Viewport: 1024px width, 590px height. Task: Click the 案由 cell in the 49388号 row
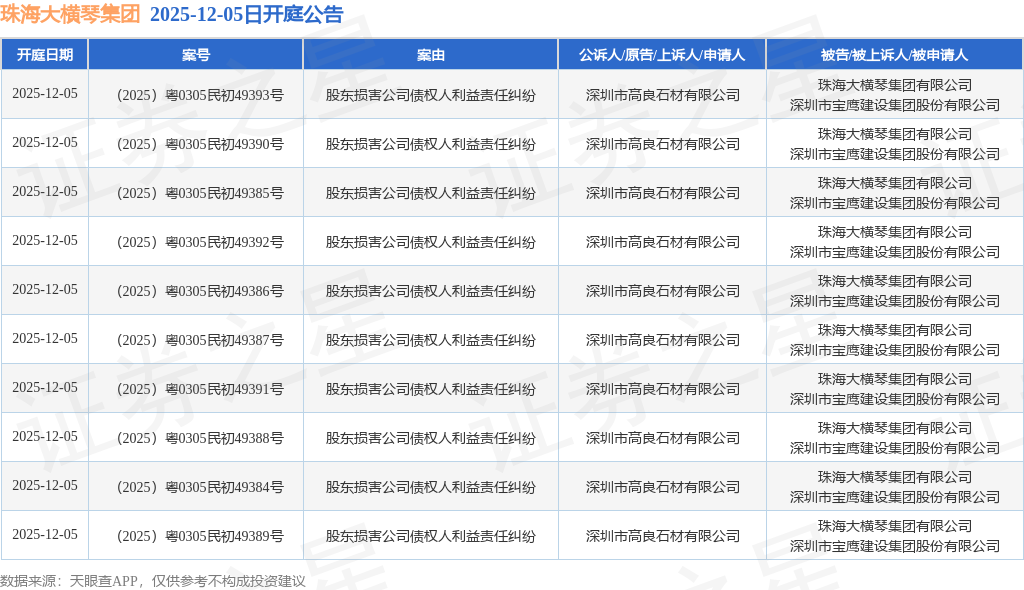430,438
